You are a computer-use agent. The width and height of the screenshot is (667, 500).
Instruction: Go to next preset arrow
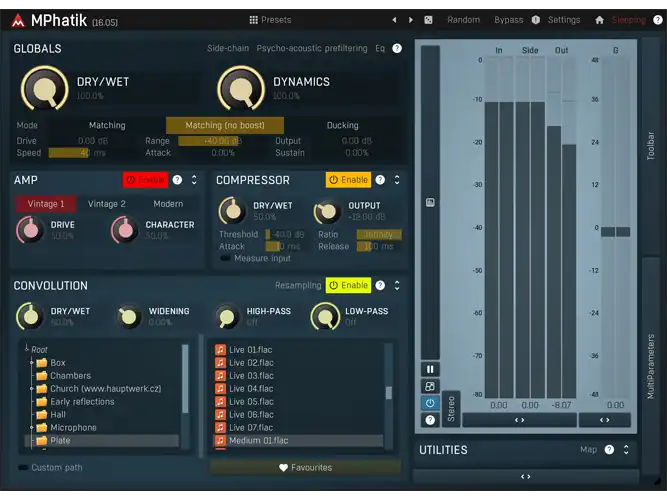point(410,20)
